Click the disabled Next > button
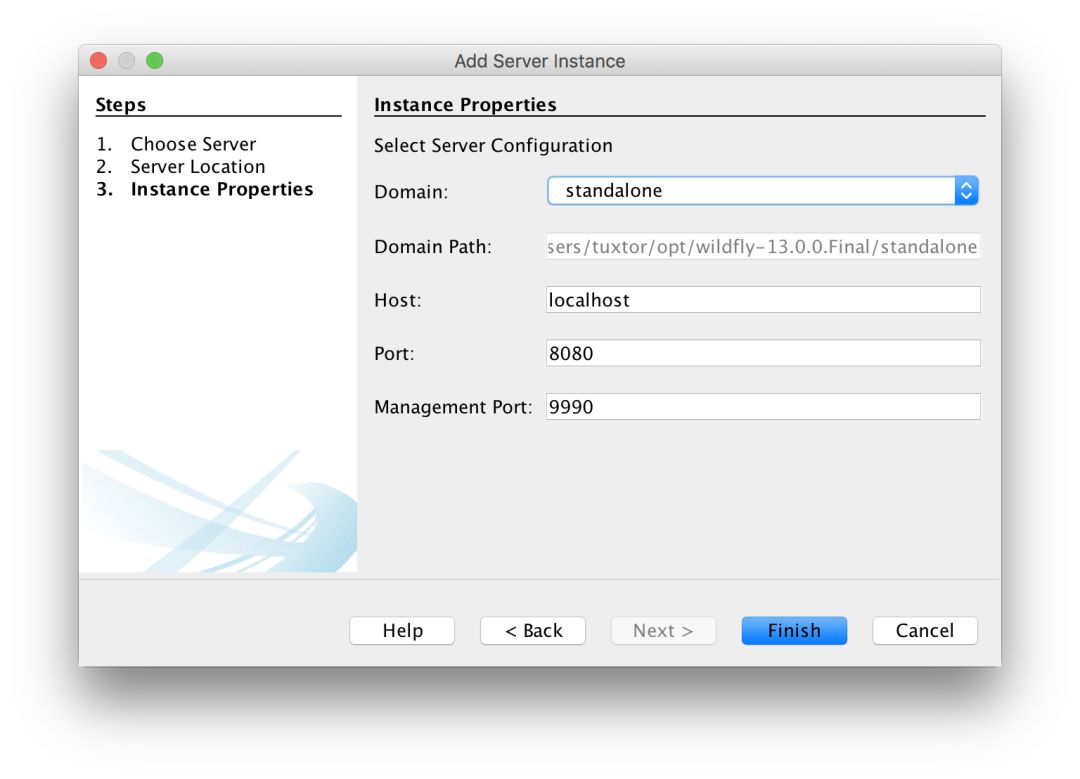 tap(663, 631)
